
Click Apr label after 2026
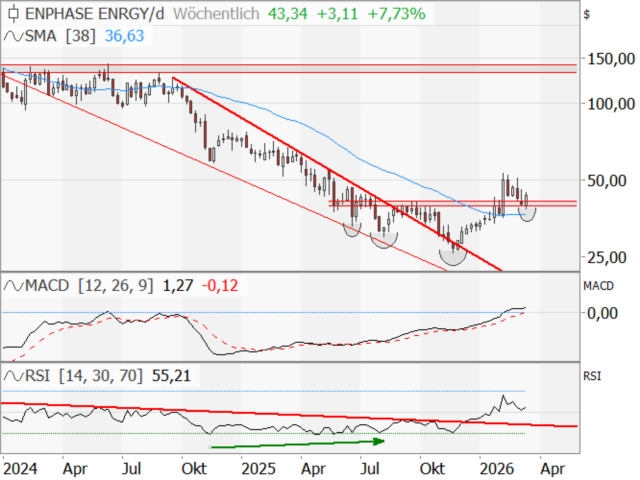coord(552,469)
